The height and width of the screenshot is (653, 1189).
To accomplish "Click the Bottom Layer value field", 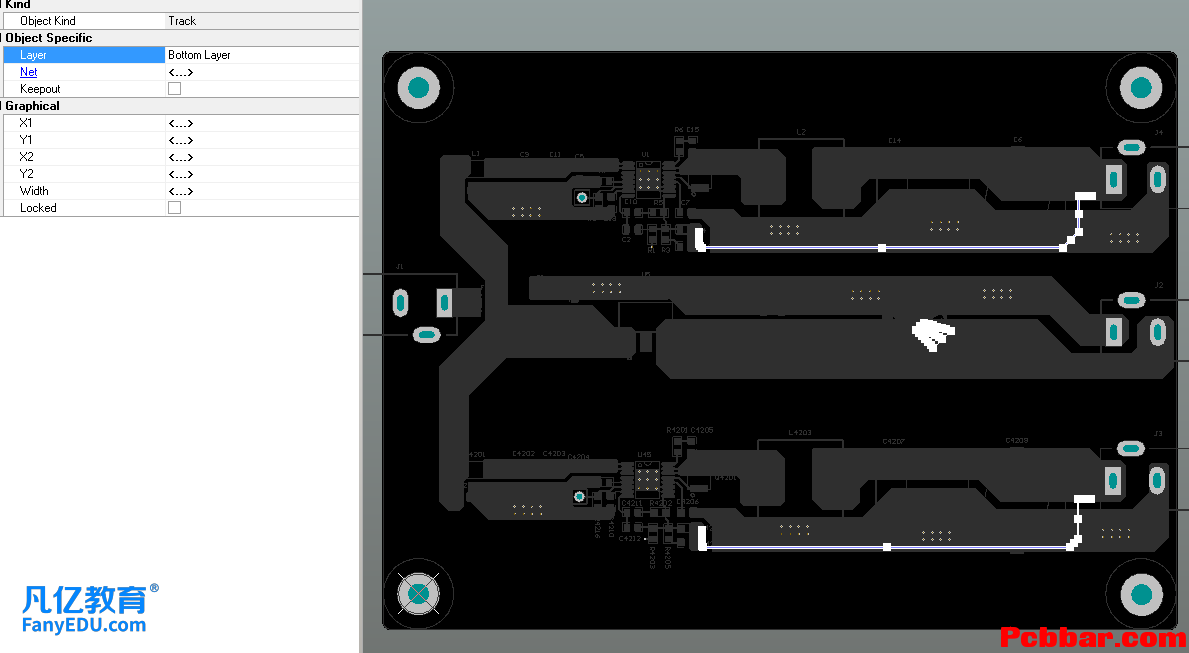I will (x=262, y=55).
